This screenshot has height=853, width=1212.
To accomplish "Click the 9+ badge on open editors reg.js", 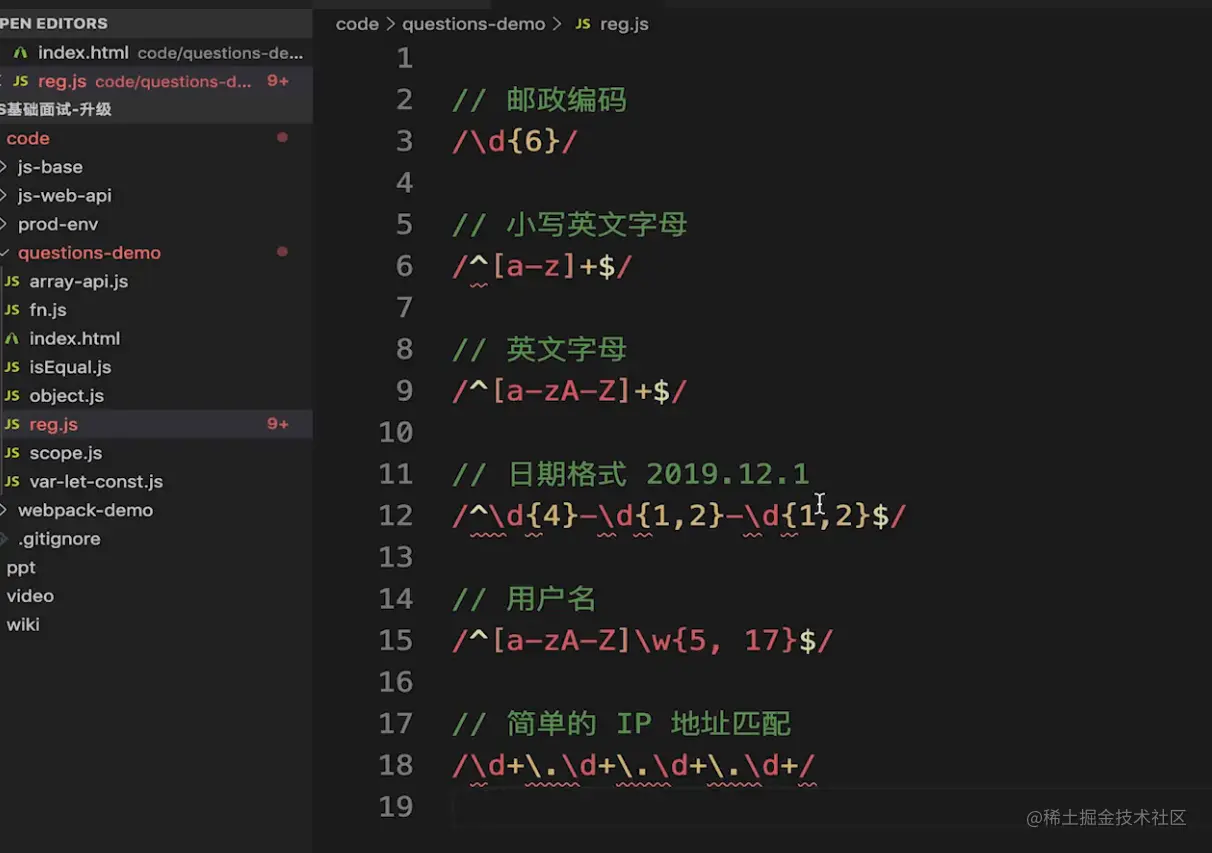I will pyautogui.click(x=278, y=81).
